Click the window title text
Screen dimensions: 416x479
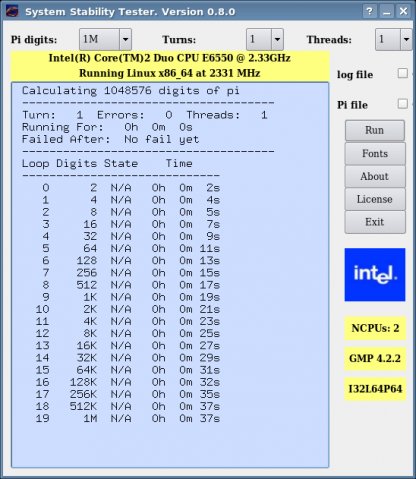(130, 12)
